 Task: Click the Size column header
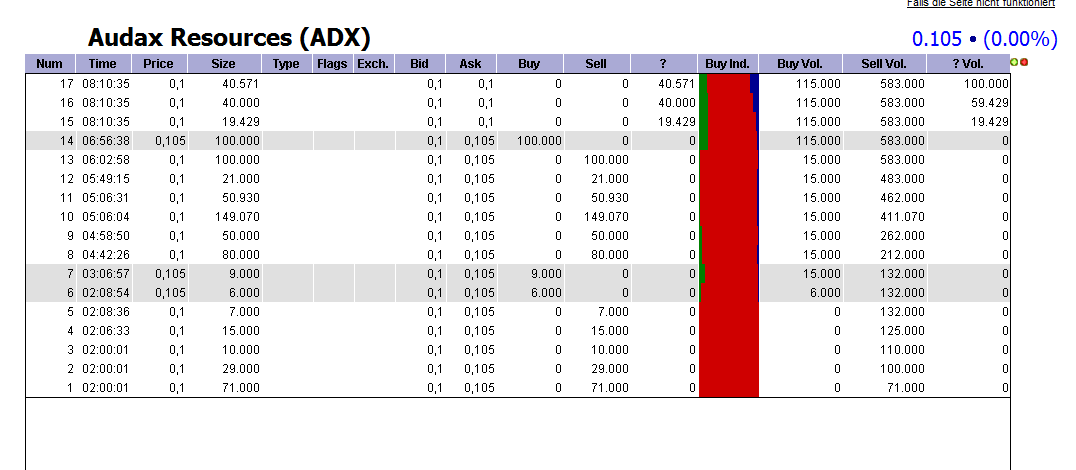tap(224, 64)
